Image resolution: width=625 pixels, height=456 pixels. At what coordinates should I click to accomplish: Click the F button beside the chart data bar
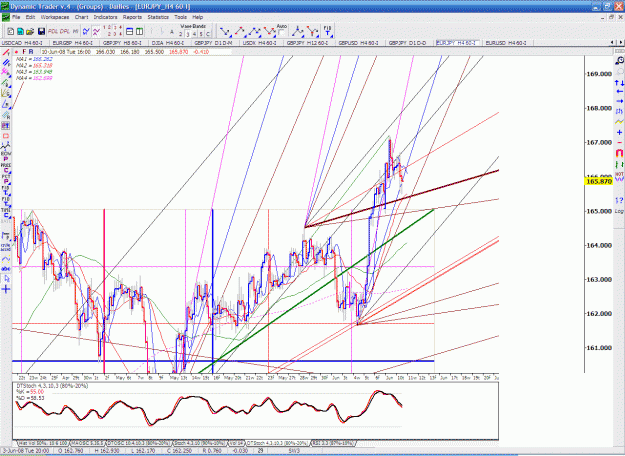click(x=24, y=52)
